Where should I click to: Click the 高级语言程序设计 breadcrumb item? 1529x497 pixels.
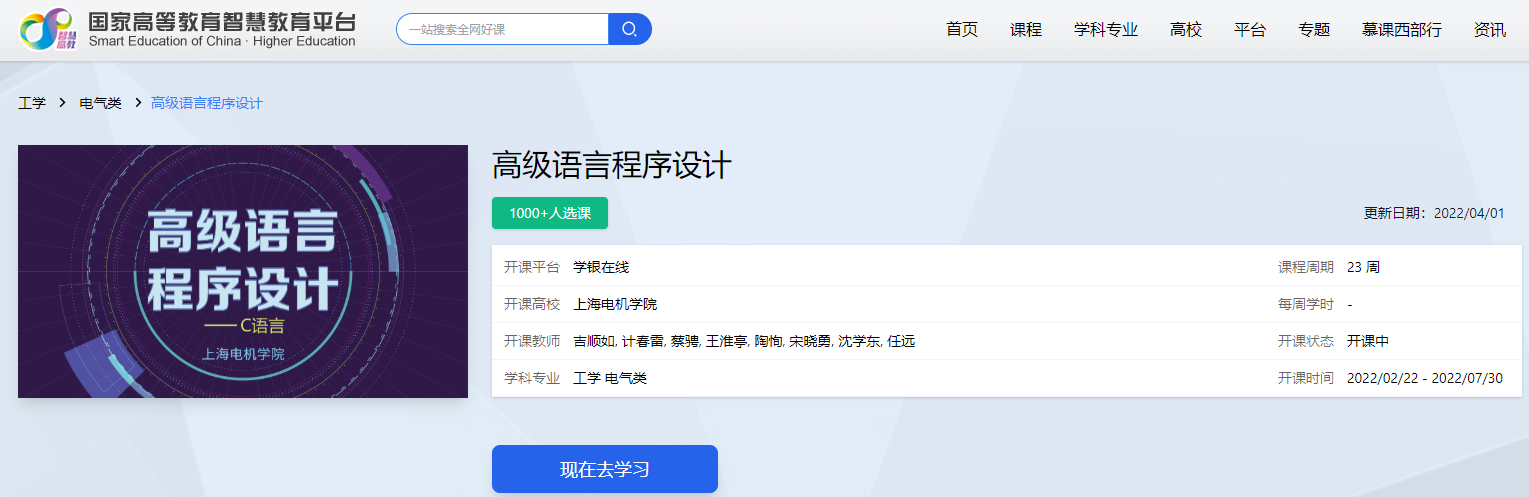[x=206, y=103]
